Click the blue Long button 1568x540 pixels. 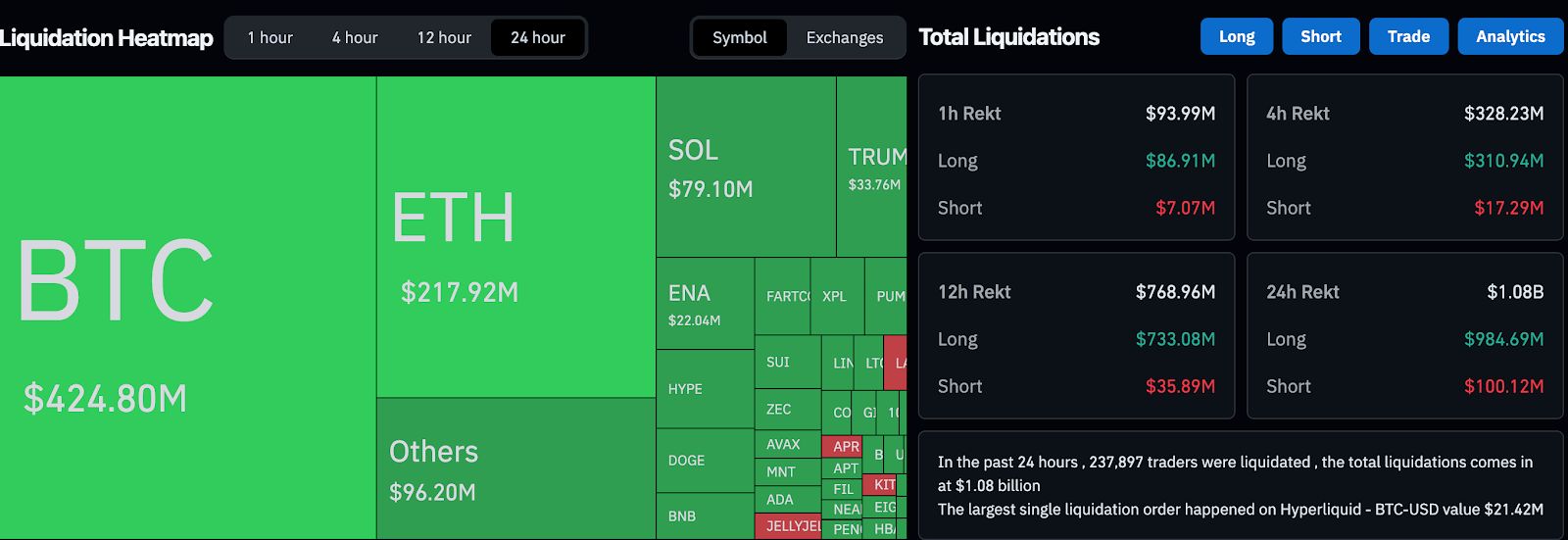[1236, 37]
